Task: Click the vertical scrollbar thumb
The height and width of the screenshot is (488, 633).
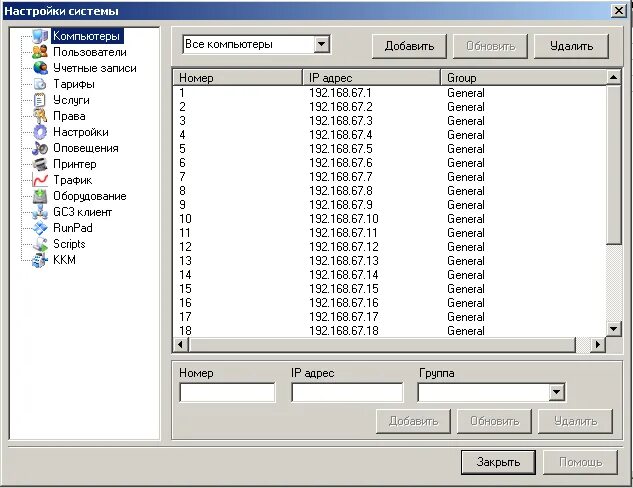Action: click(614, 164)
